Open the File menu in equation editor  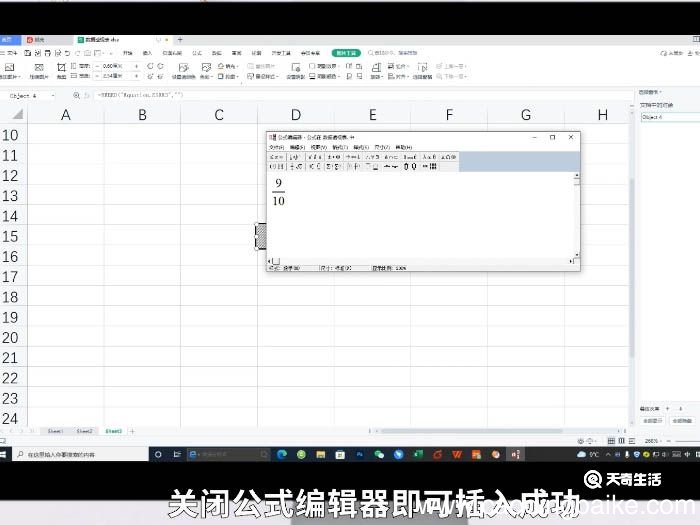[276, 147]
